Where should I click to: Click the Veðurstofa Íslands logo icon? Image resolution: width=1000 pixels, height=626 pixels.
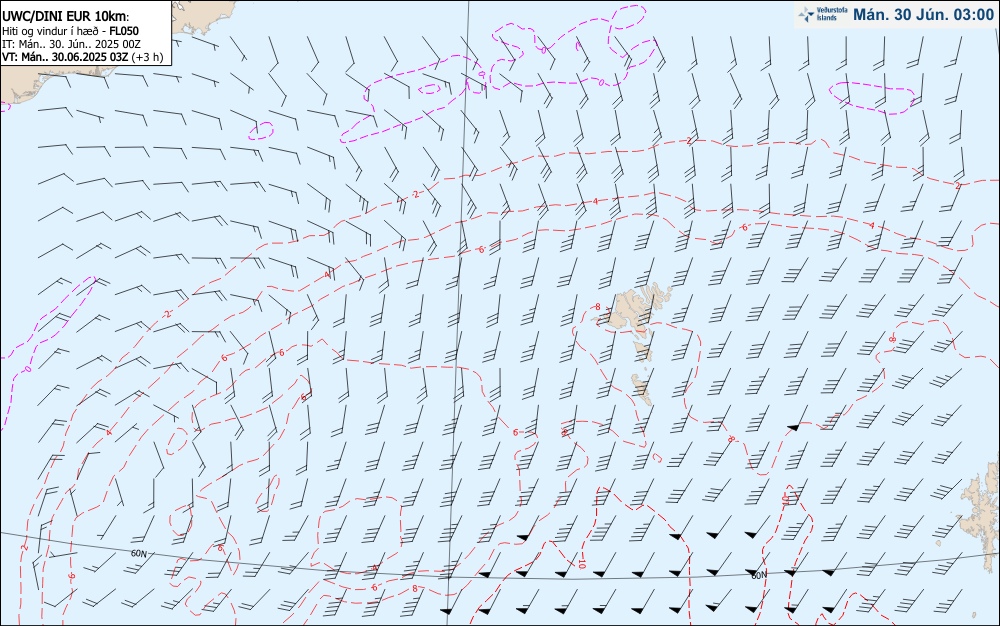coord(806,14)
